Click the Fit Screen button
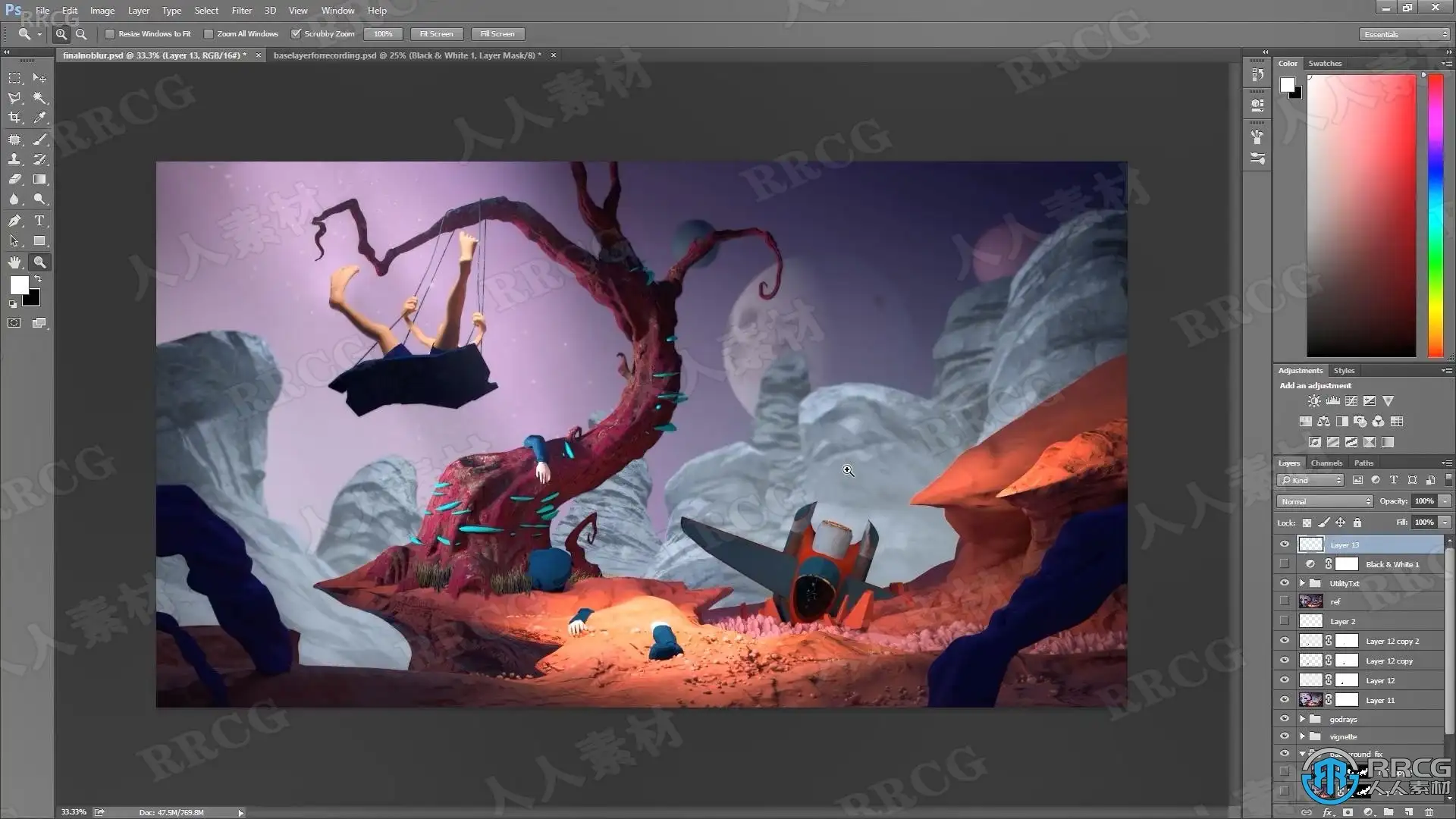Viewport: 1456px width, 819px height. [436, 34]
